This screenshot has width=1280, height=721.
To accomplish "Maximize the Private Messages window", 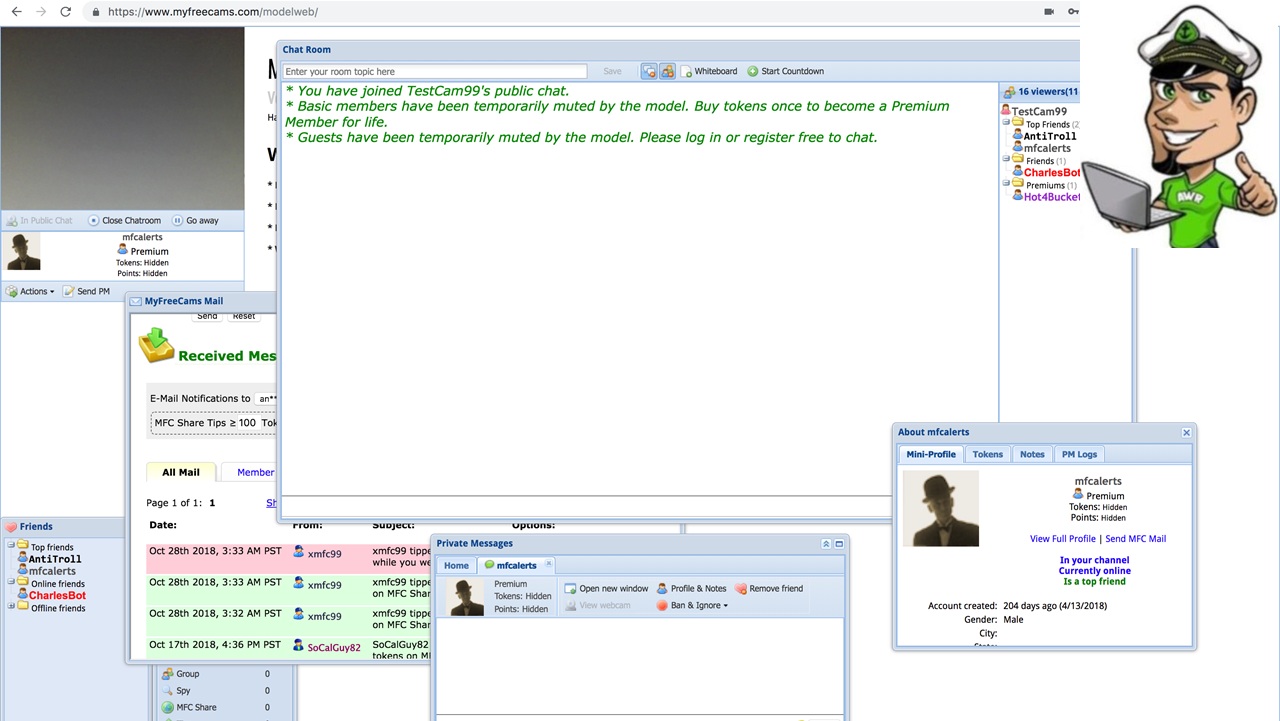I will (x=839, y=544).
